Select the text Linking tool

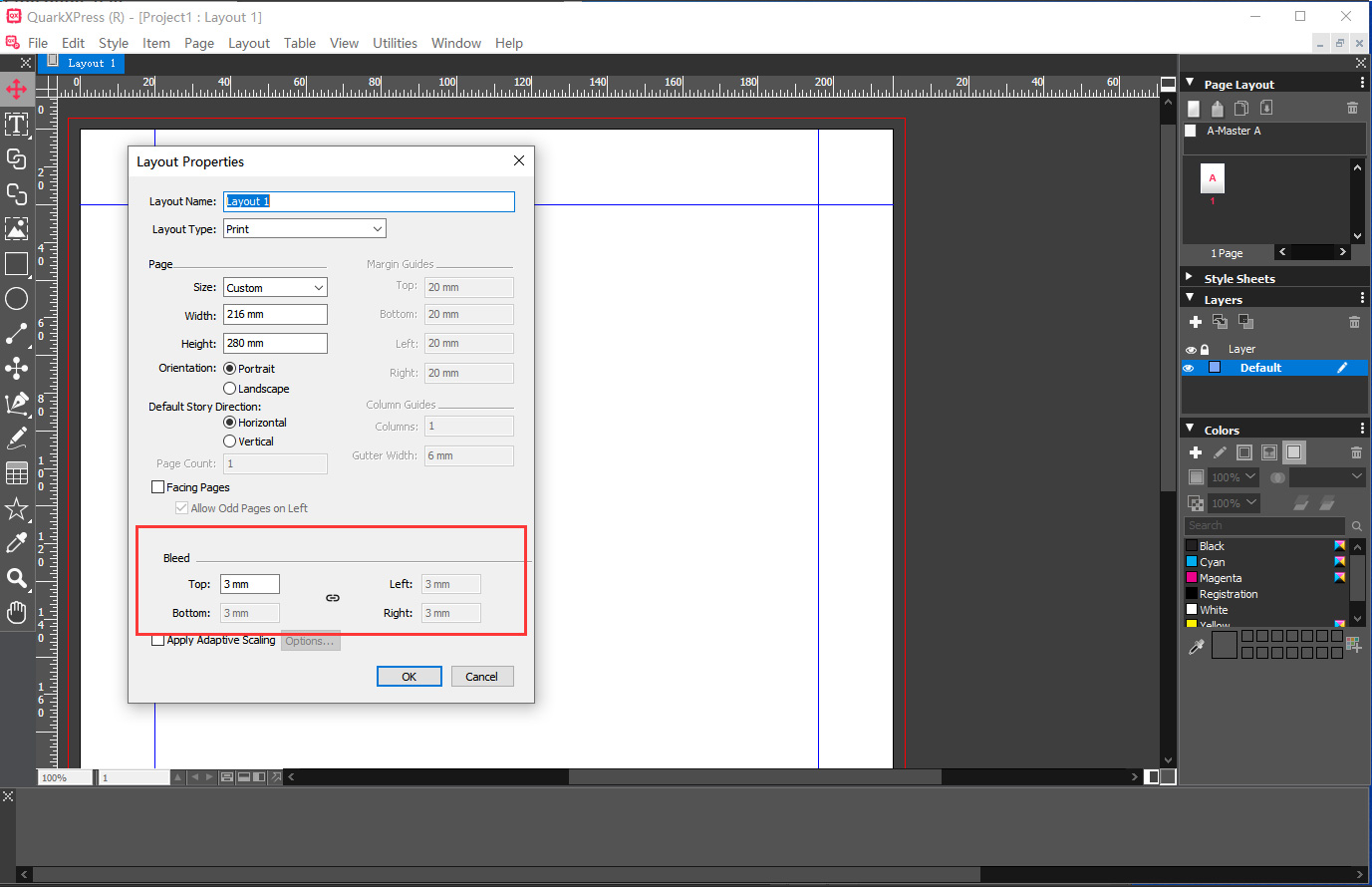tap(17, 159)
